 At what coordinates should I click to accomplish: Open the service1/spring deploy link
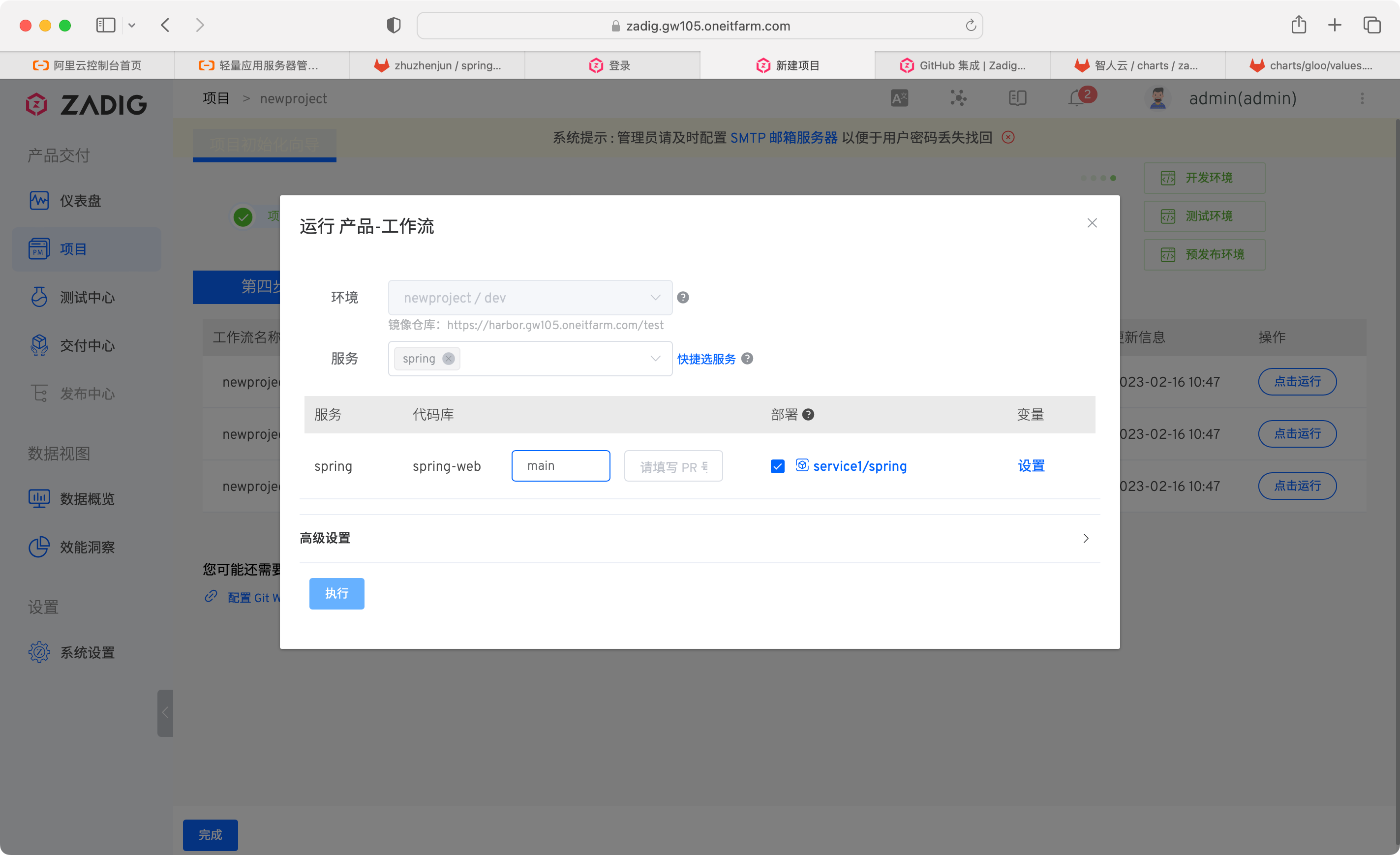[x=860, y=466]
